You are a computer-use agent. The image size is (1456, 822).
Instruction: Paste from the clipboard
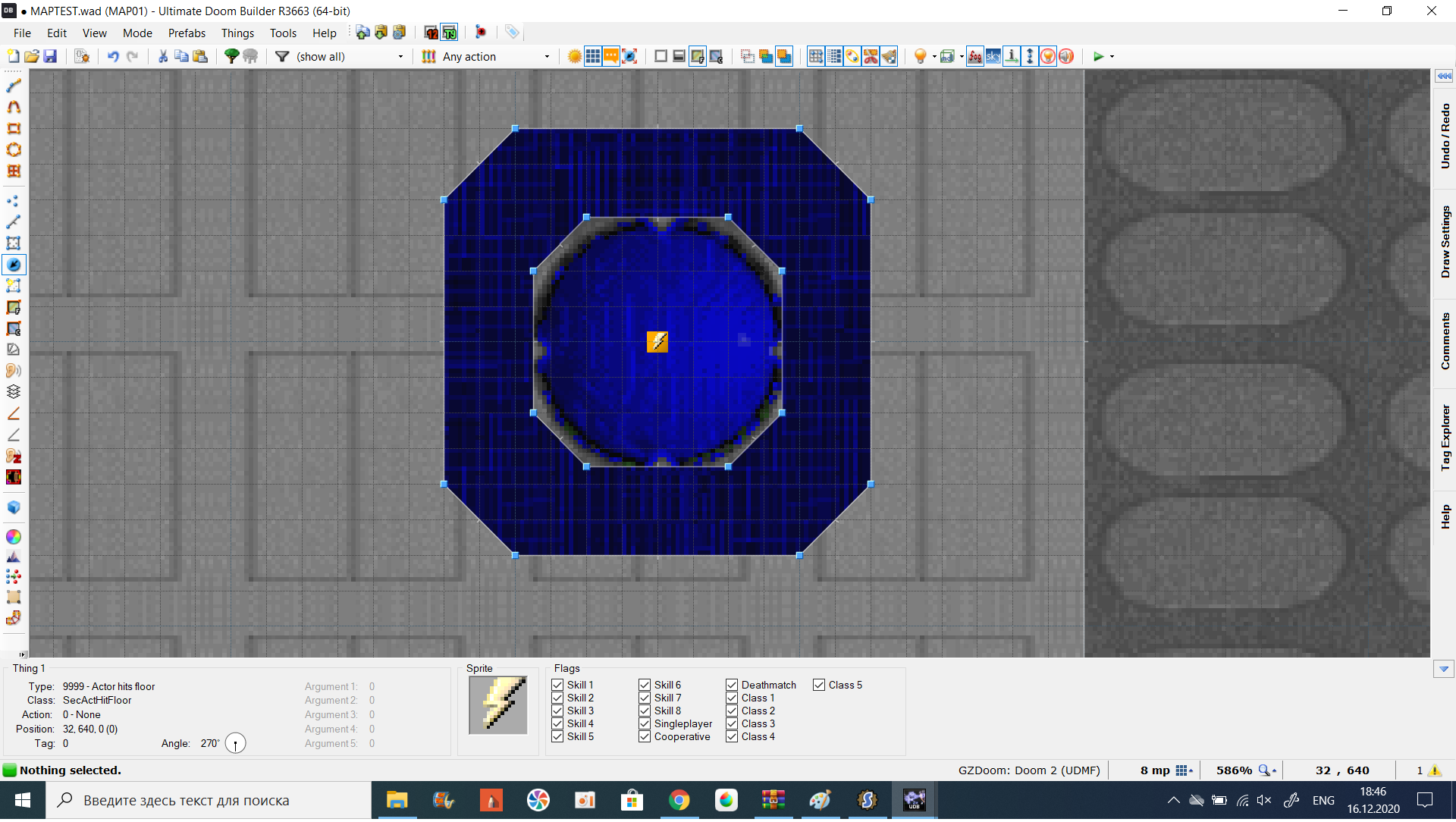click(x=200, y=56)
